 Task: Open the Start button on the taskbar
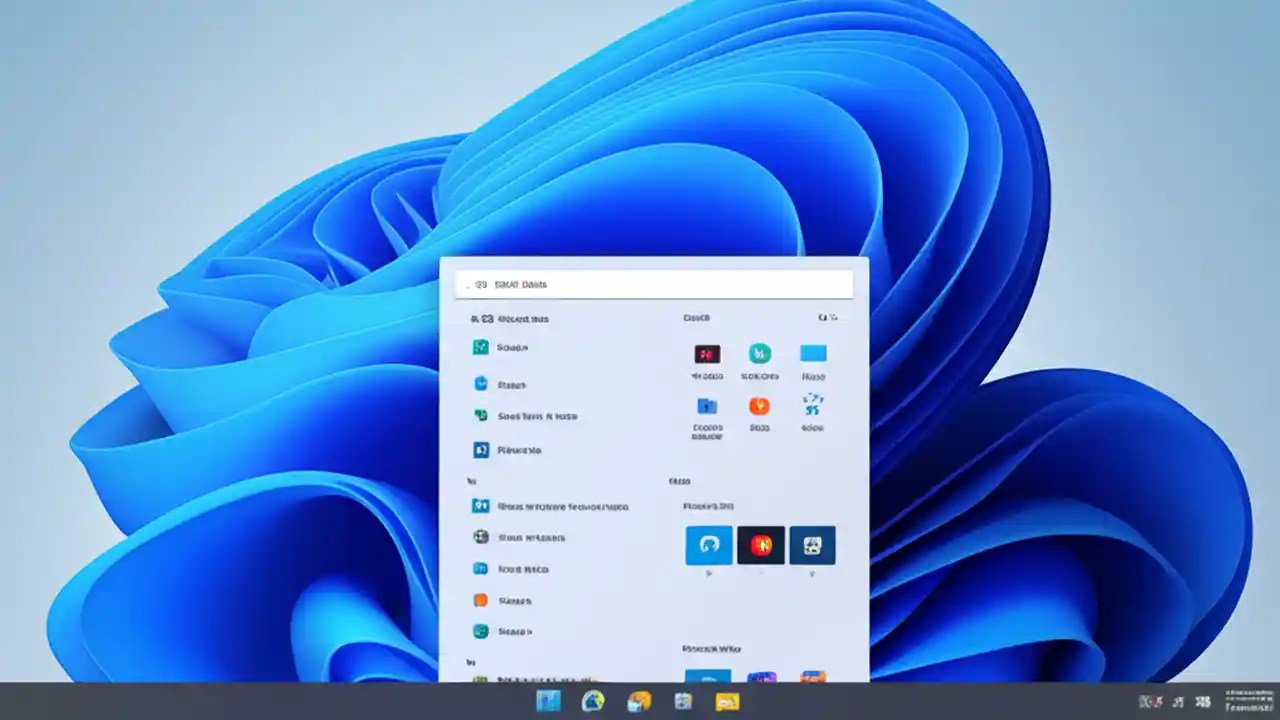click(x=548, y=701)
